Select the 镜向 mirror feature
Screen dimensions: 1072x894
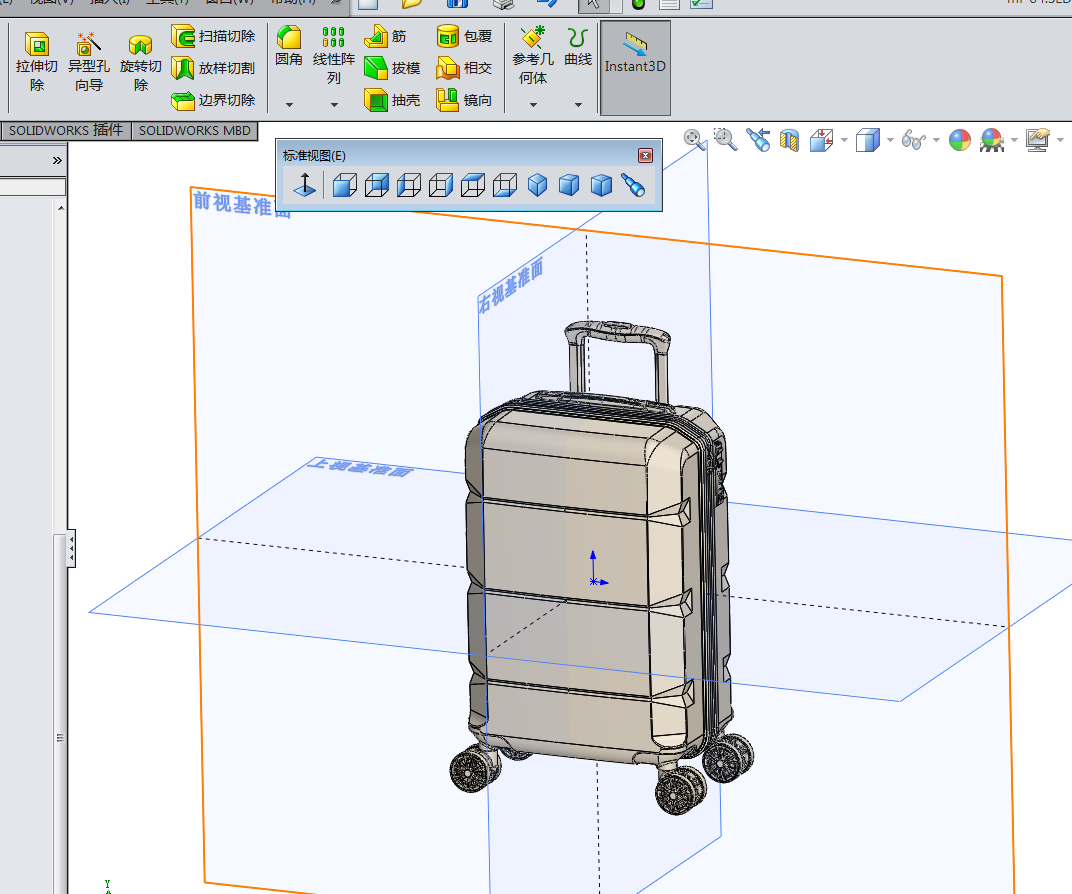click(464, 100)
